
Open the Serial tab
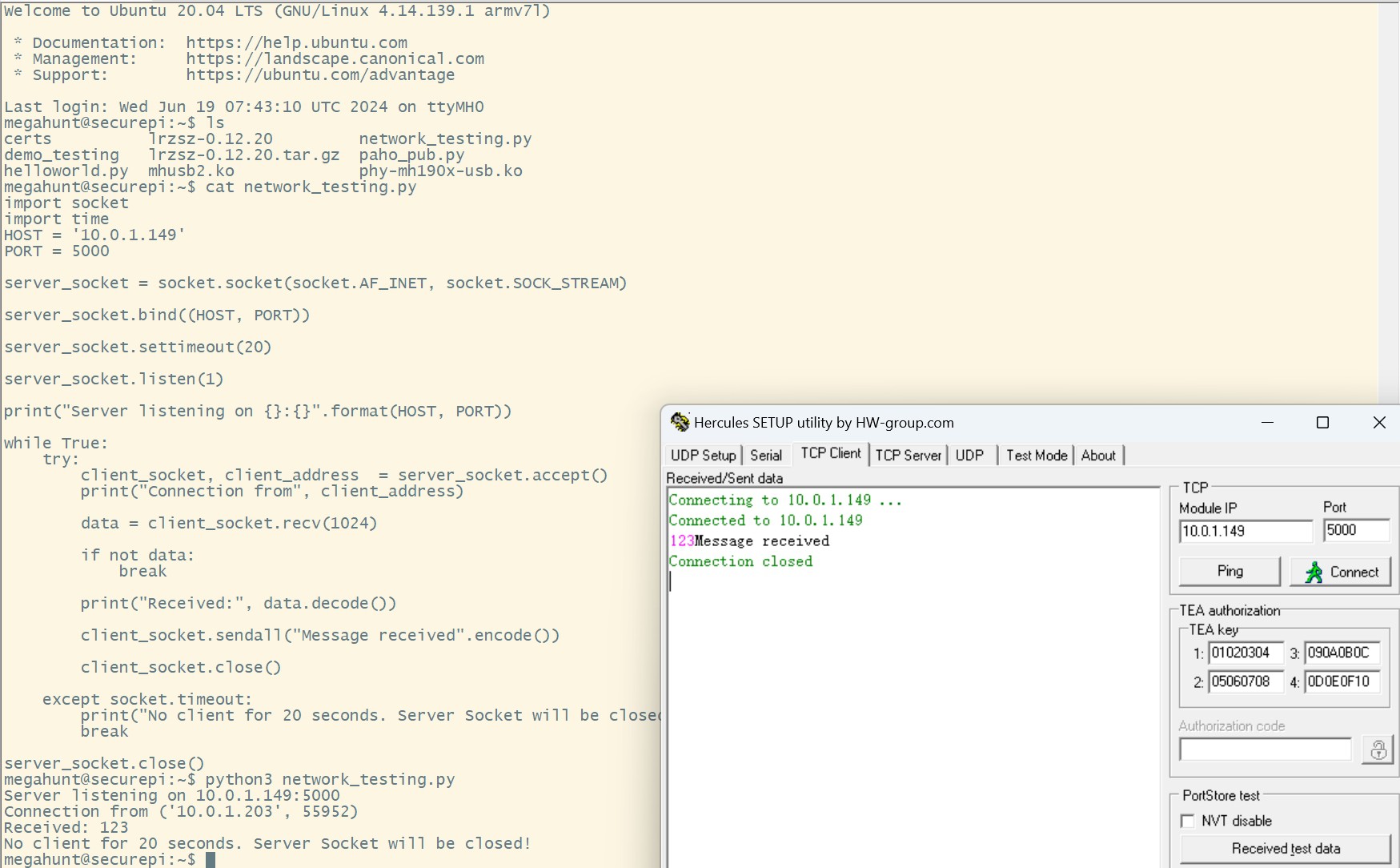click(x=765, y=455)
